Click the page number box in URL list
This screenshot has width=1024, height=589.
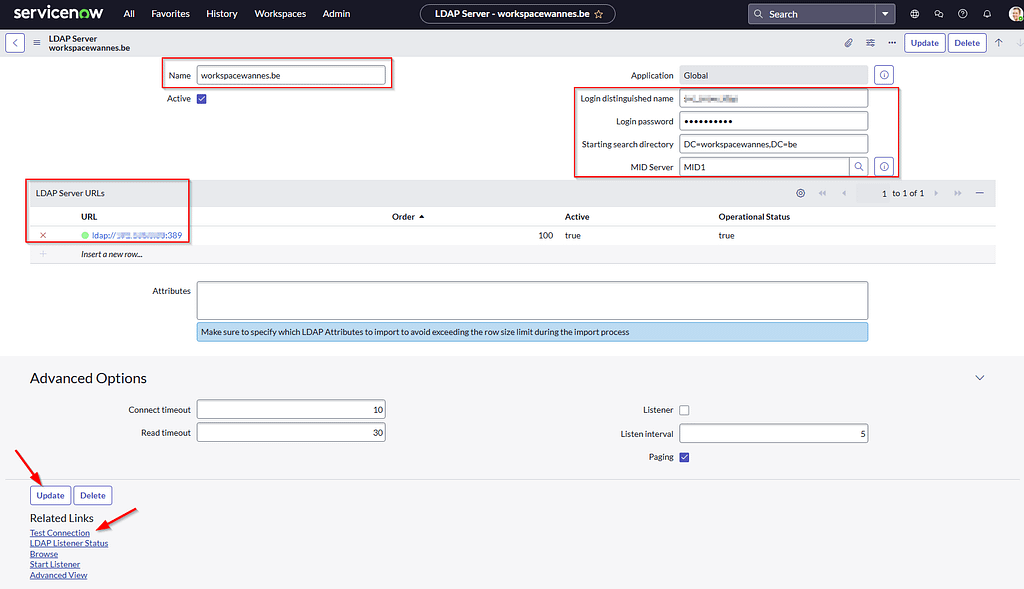pos(874,193)
